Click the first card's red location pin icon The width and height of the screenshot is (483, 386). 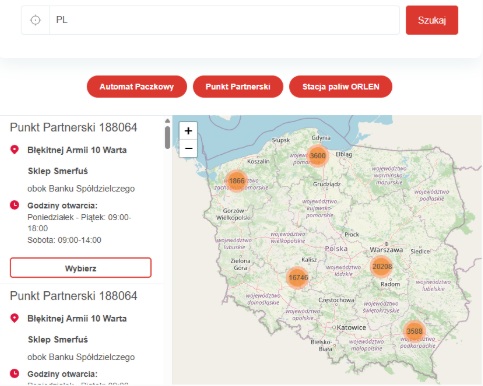[14, 150]
